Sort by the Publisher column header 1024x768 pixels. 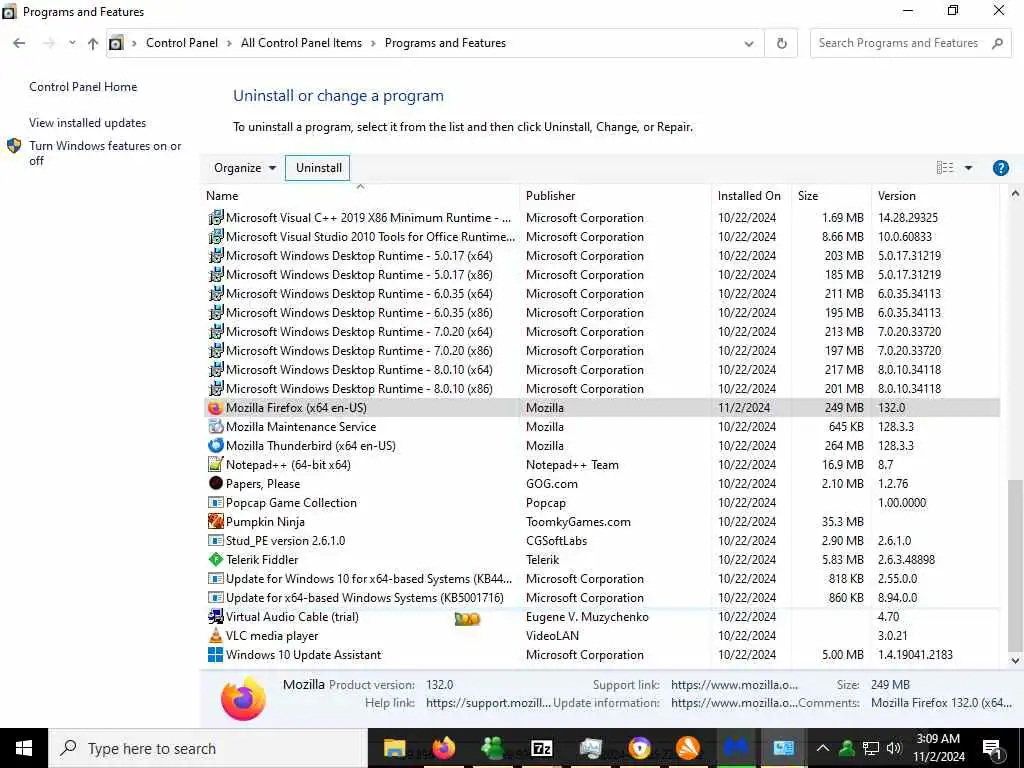coord(616,195)
